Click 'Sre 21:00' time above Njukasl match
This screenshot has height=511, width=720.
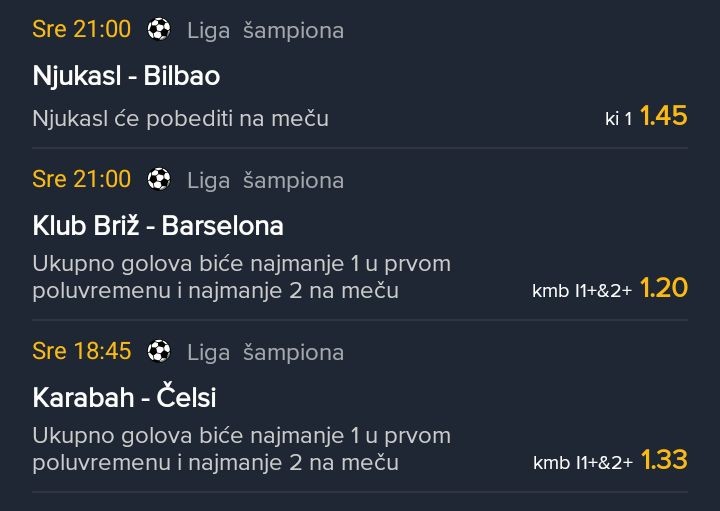point(82,30)
